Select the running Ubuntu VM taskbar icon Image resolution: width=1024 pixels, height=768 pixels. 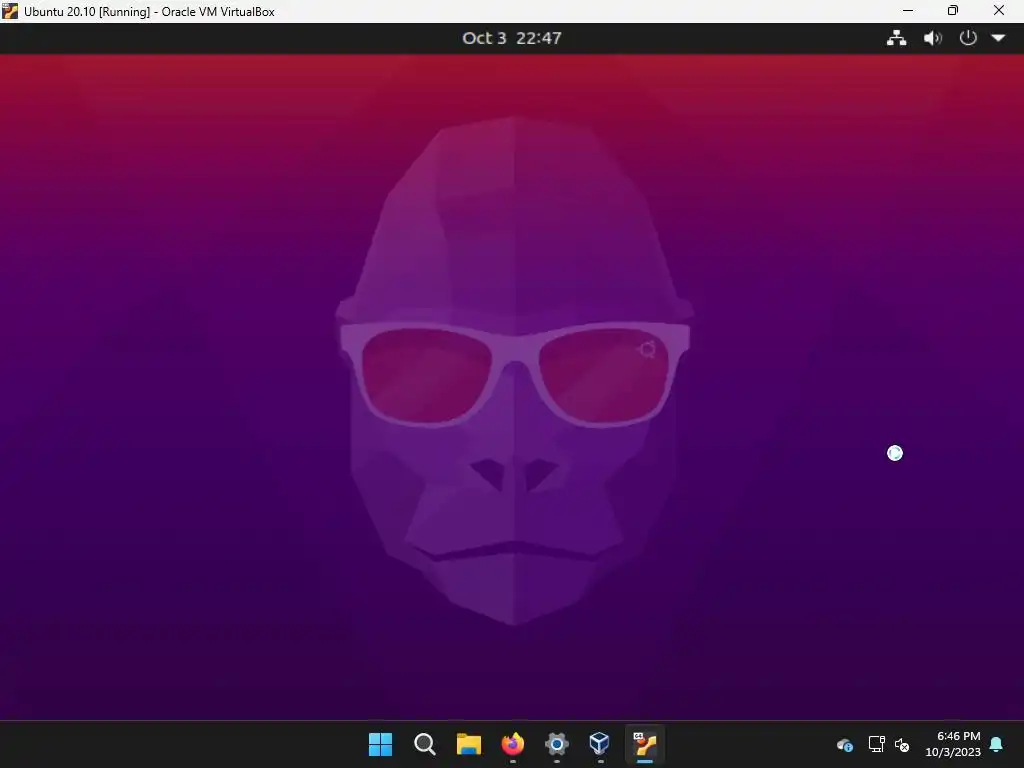tap(645, 744)
